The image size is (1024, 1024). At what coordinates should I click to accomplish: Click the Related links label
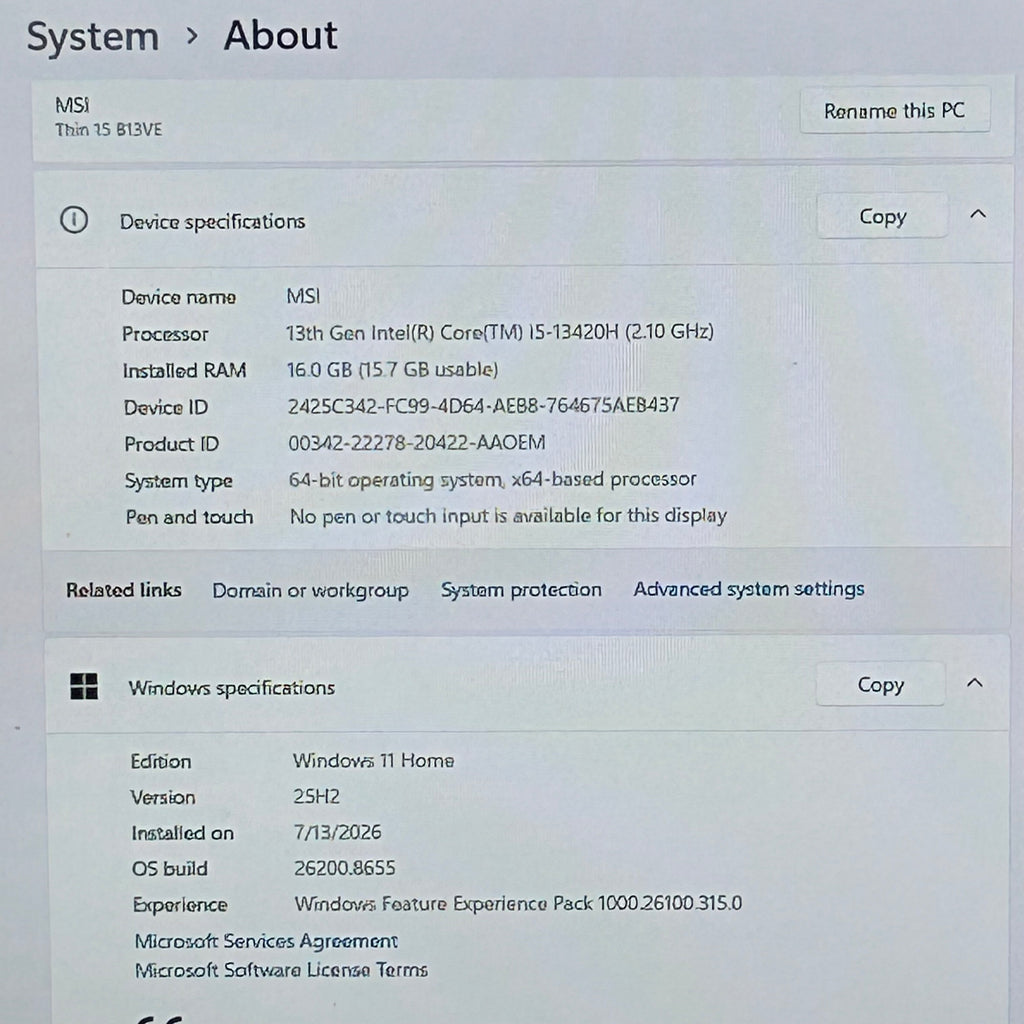click(124, 590)
